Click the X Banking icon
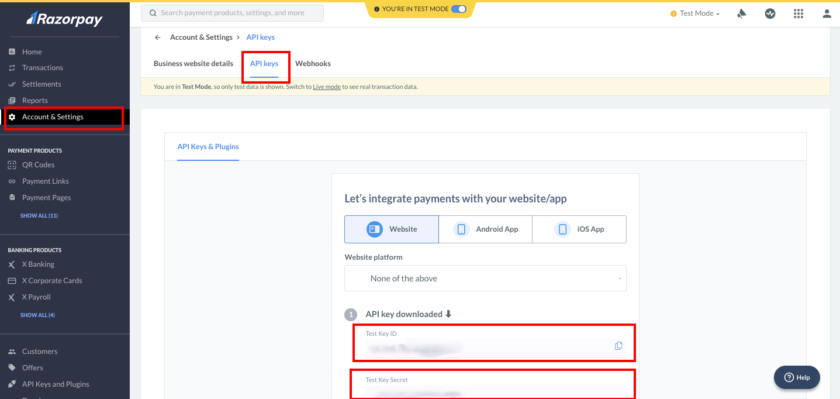Viewport: 840px width, 399px height. (x=12, y=265)
